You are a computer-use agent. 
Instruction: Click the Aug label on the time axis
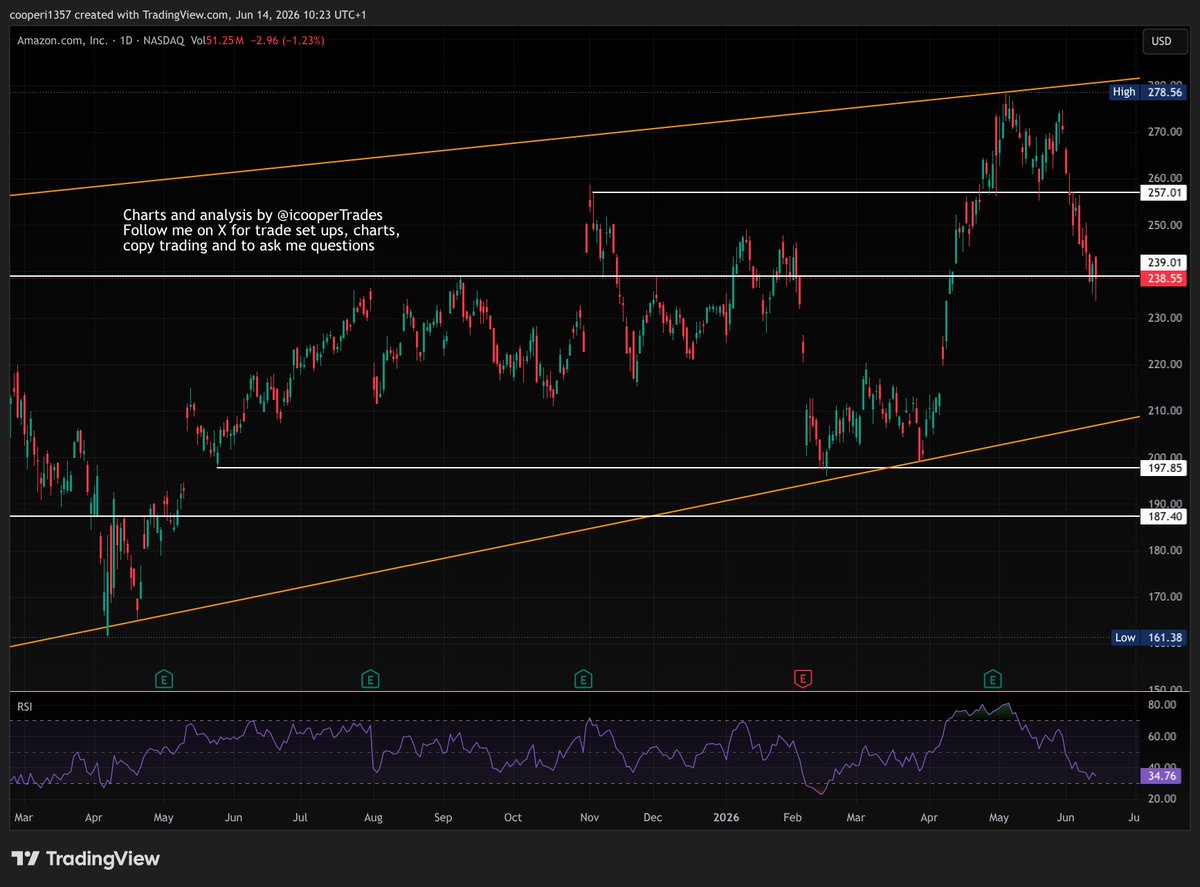[371, 818]
